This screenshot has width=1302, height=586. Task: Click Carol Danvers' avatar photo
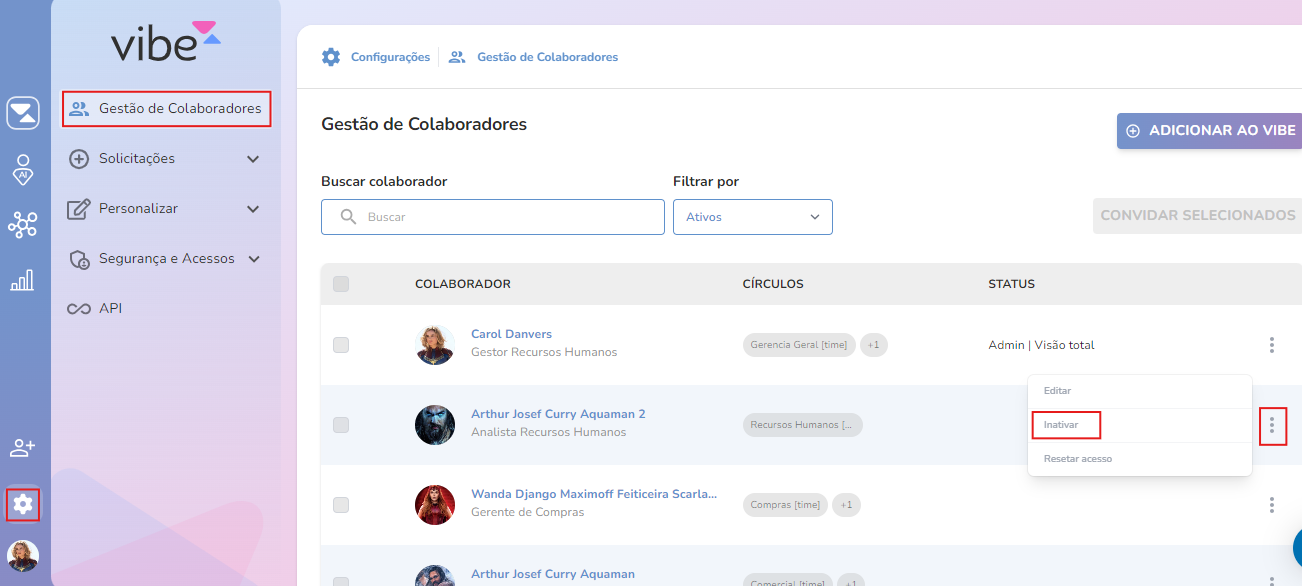point(435,345)
